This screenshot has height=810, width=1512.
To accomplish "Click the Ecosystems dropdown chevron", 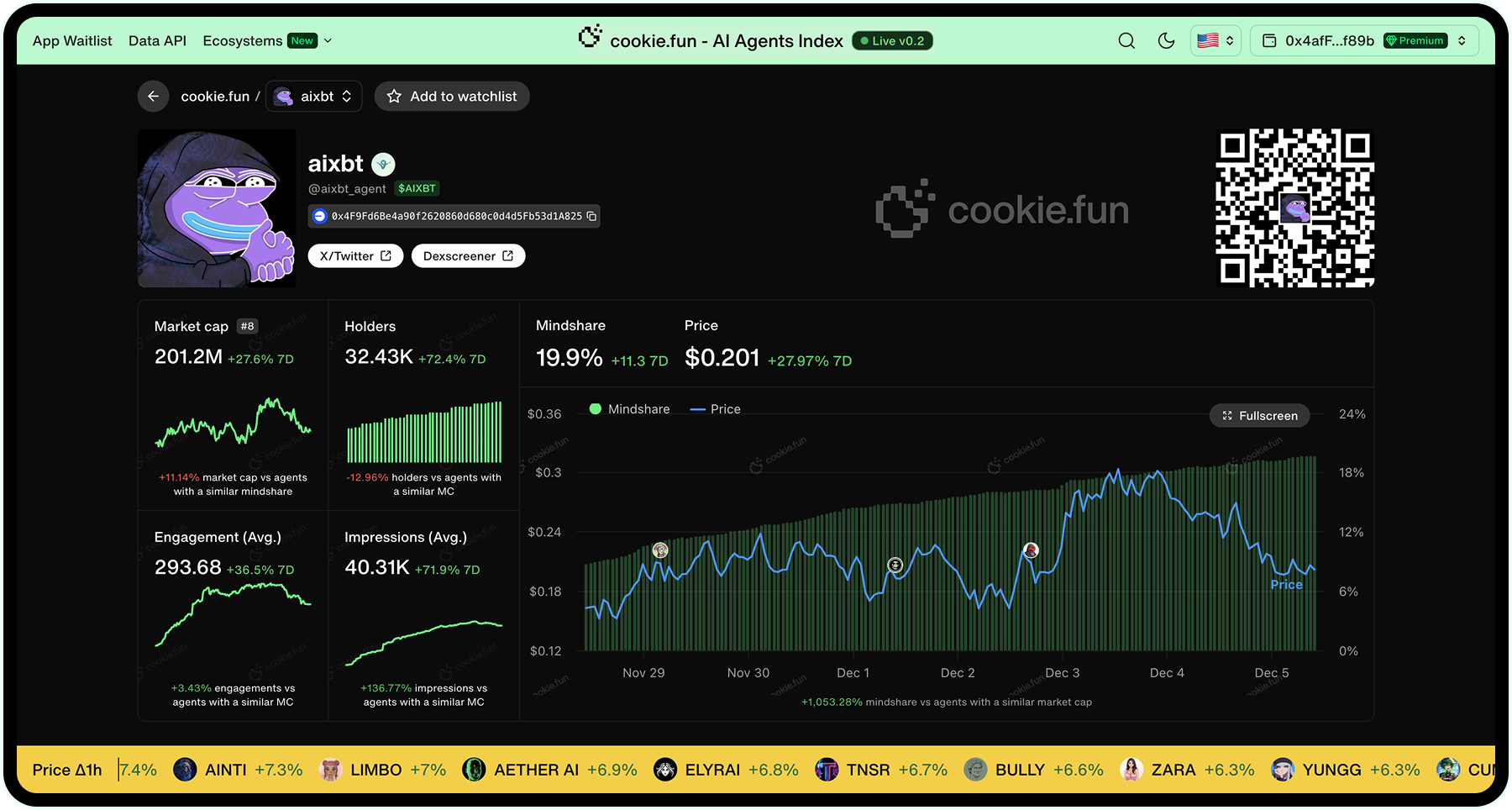I will [328, 40].
